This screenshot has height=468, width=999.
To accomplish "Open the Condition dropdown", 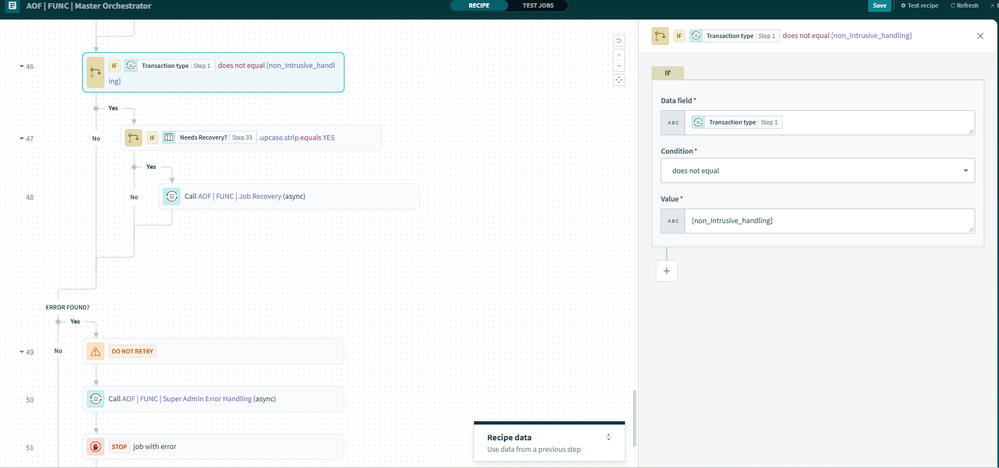I will tap(817, 171).
